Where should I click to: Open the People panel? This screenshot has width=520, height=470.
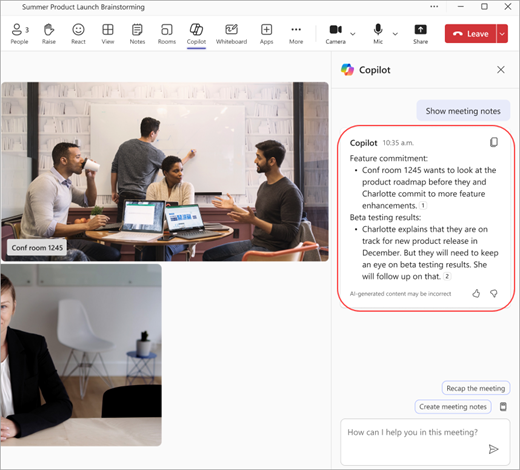(x=19, y=34)
